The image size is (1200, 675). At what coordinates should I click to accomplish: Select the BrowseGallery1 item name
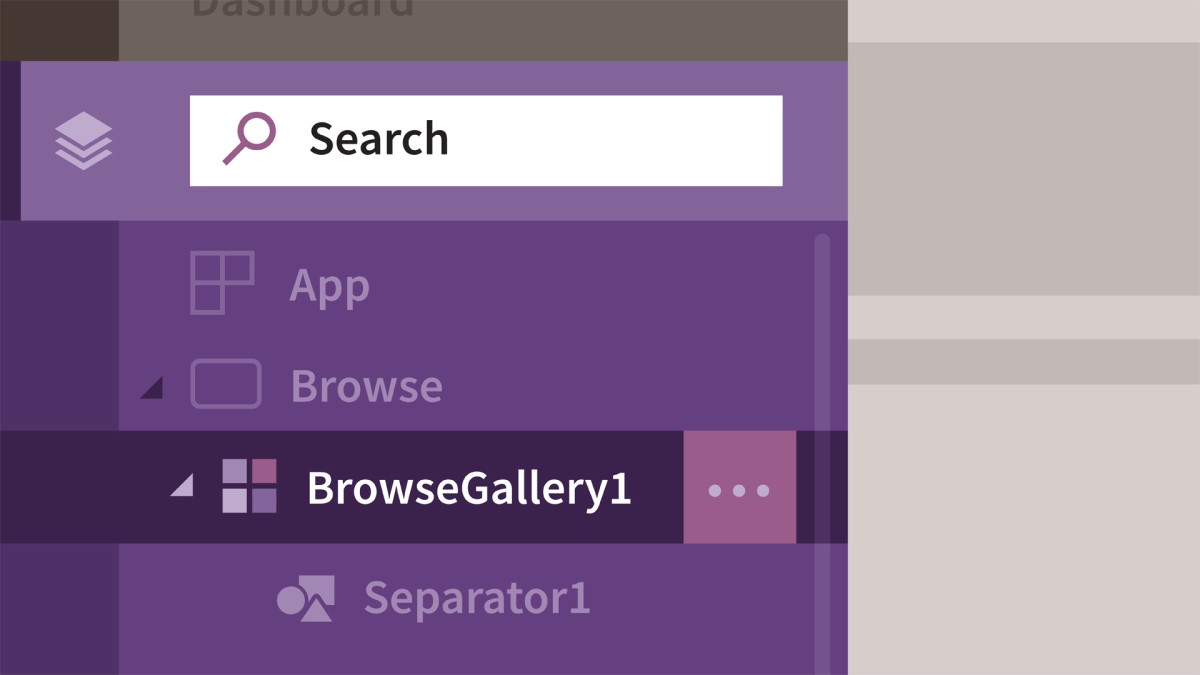[469, 488]
